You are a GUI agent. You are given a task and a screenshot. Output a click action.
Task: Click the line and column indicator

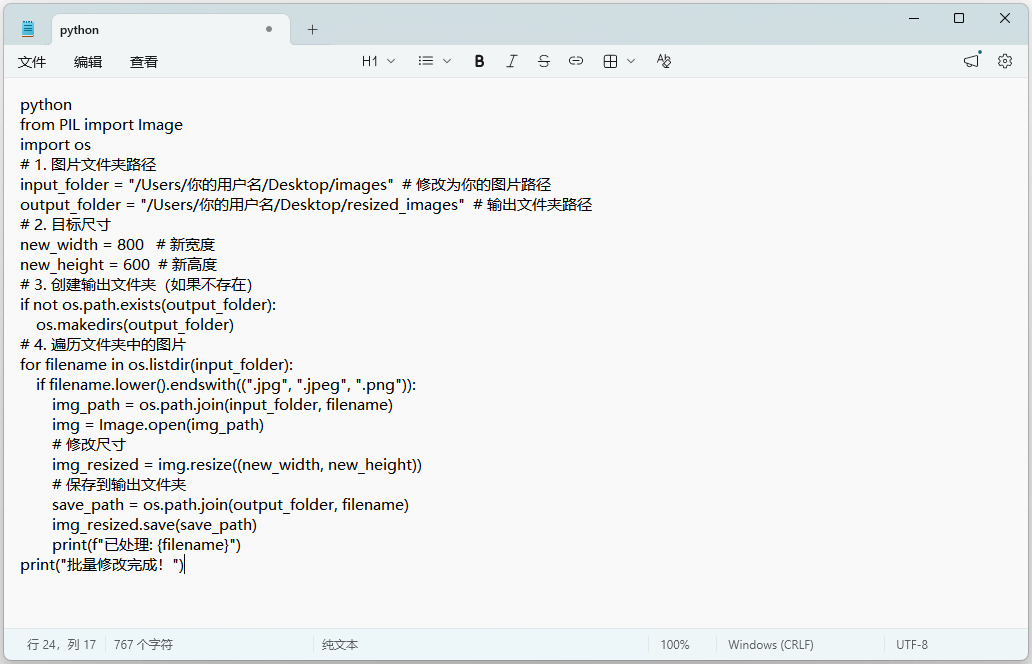(61, 645)
